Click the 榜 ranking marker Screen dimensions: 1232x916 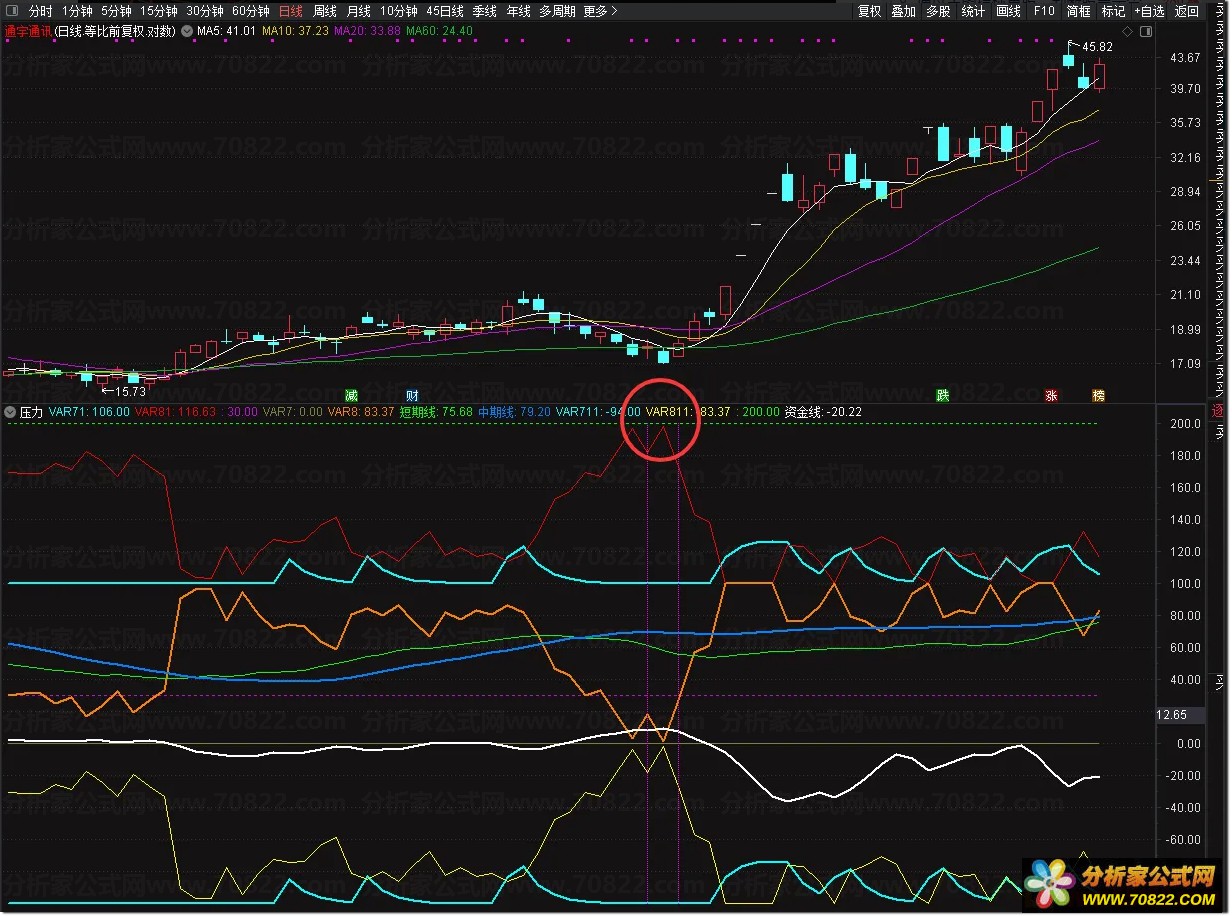click(1098, 395)
